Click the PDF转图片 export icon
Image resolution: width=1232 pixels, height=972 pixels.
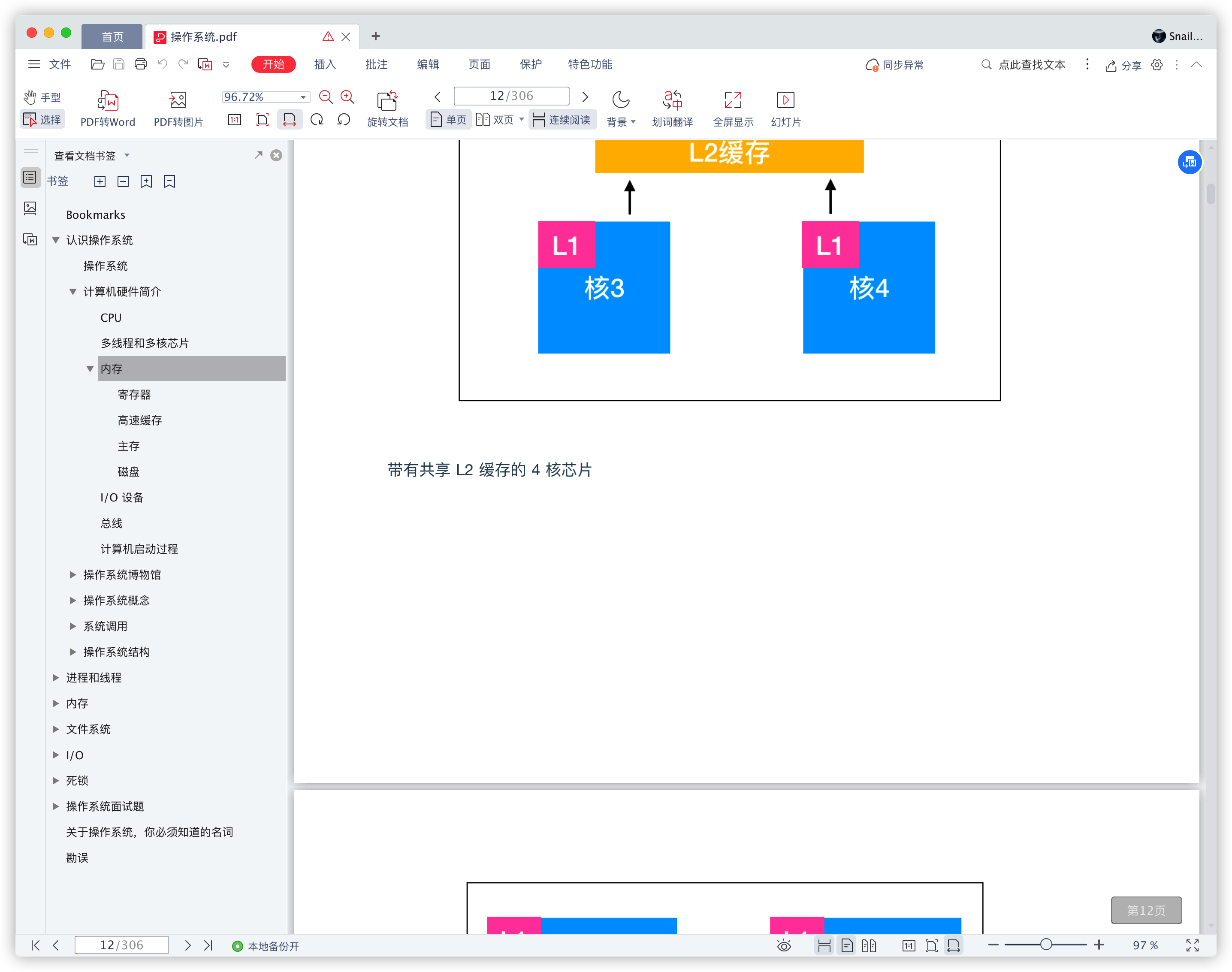(x=178, y=101)
